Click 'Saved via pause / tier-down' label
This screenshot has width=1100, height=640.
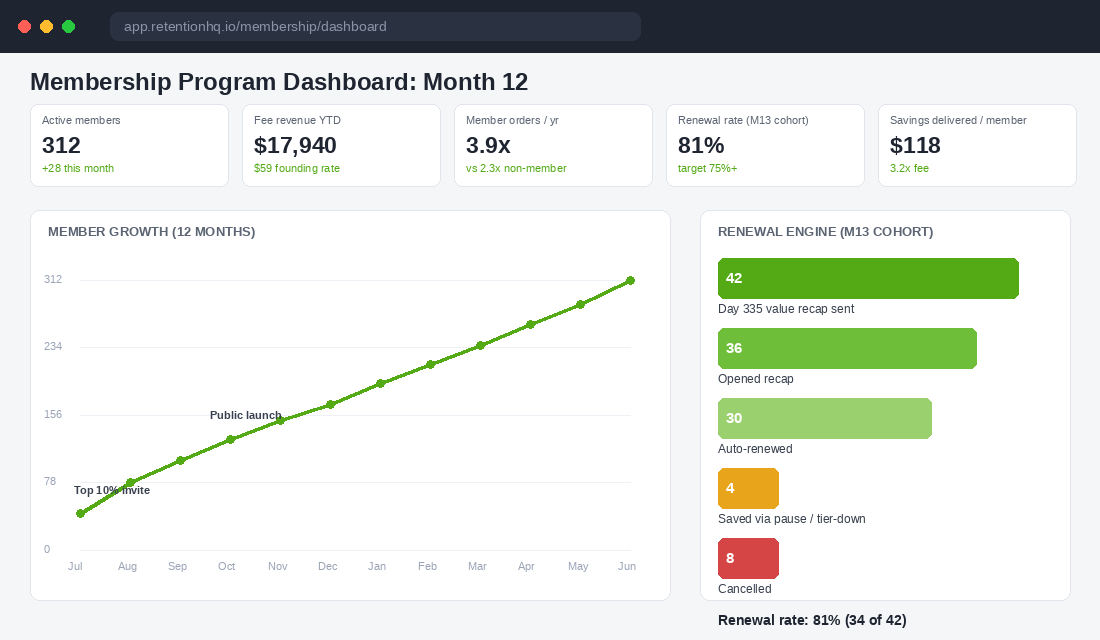pos(791,519)
